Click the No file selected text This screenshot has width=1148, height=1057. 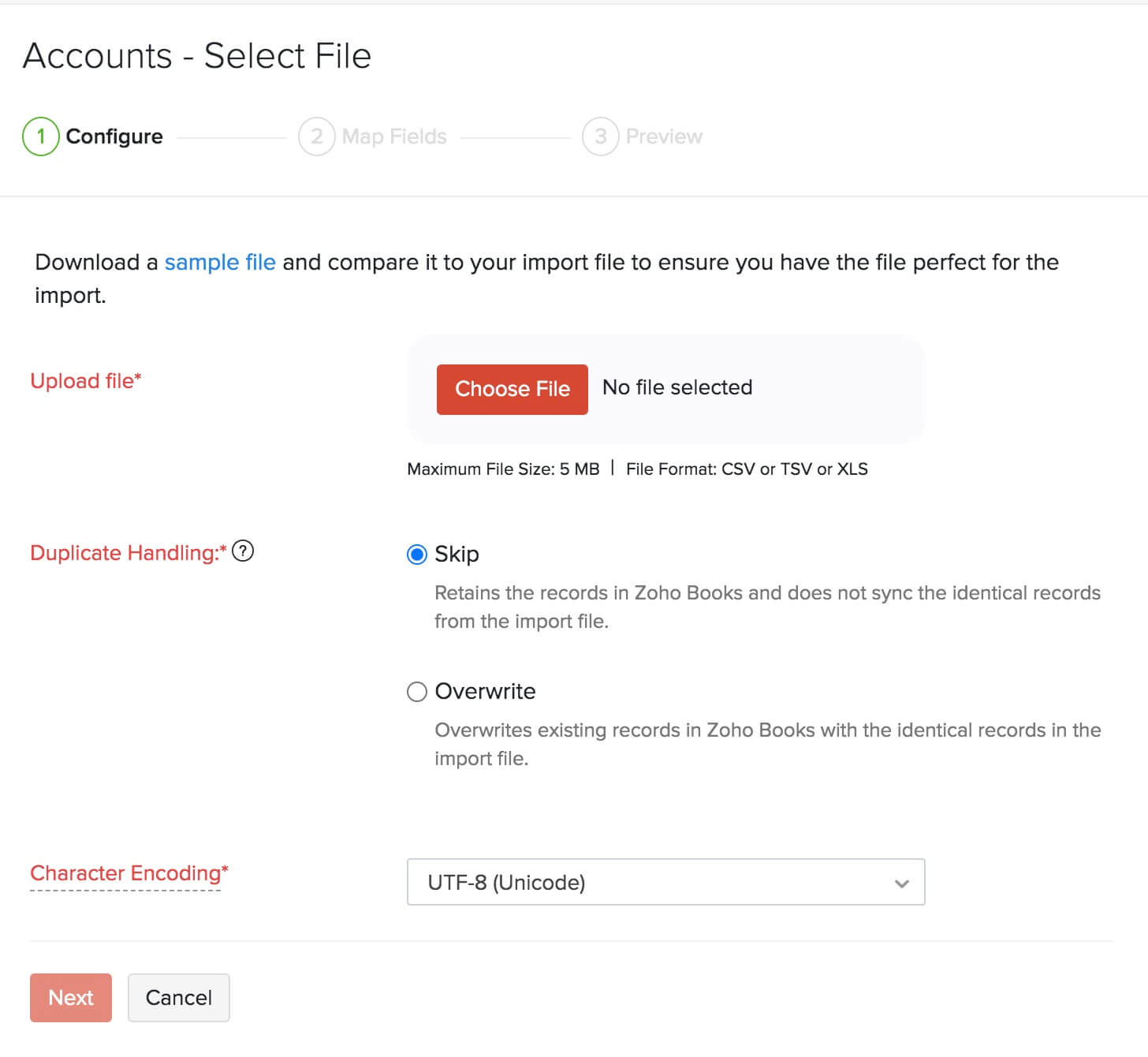pyautogui.click(x=676, y=387)
